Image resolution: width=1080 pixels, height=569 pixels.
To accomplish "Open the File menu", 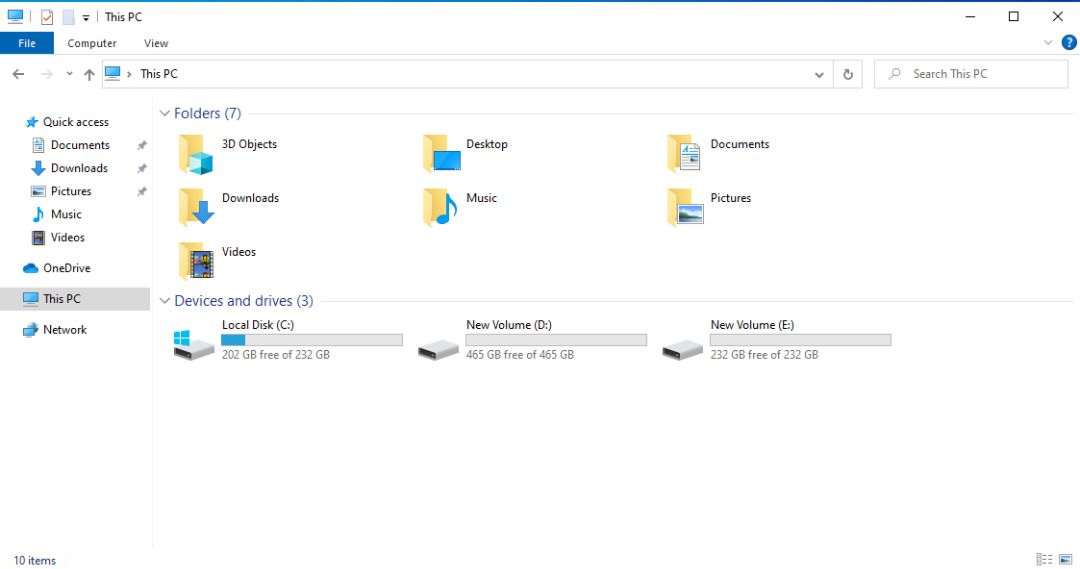I will click(x=27, y=43).
